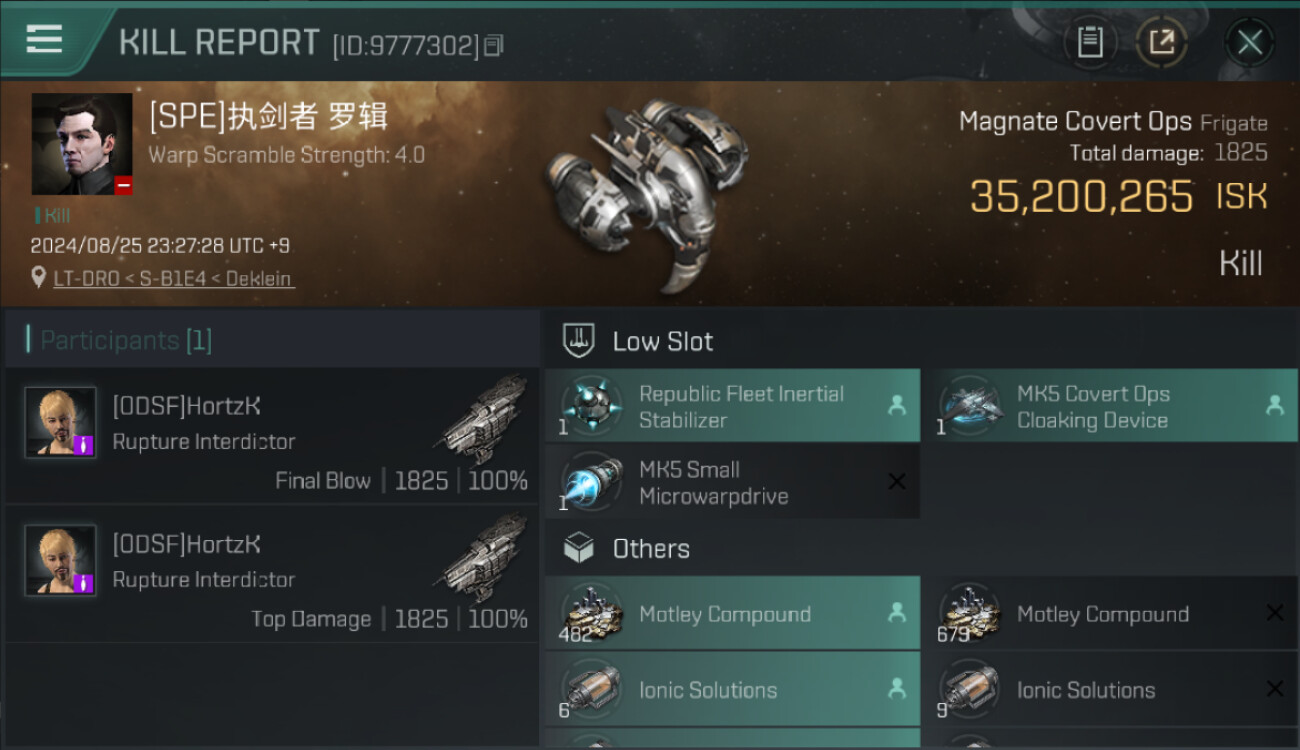1300x750 pixels.
Task: Select dropped Motley Compound stack of 482
Action: (732, 613)
